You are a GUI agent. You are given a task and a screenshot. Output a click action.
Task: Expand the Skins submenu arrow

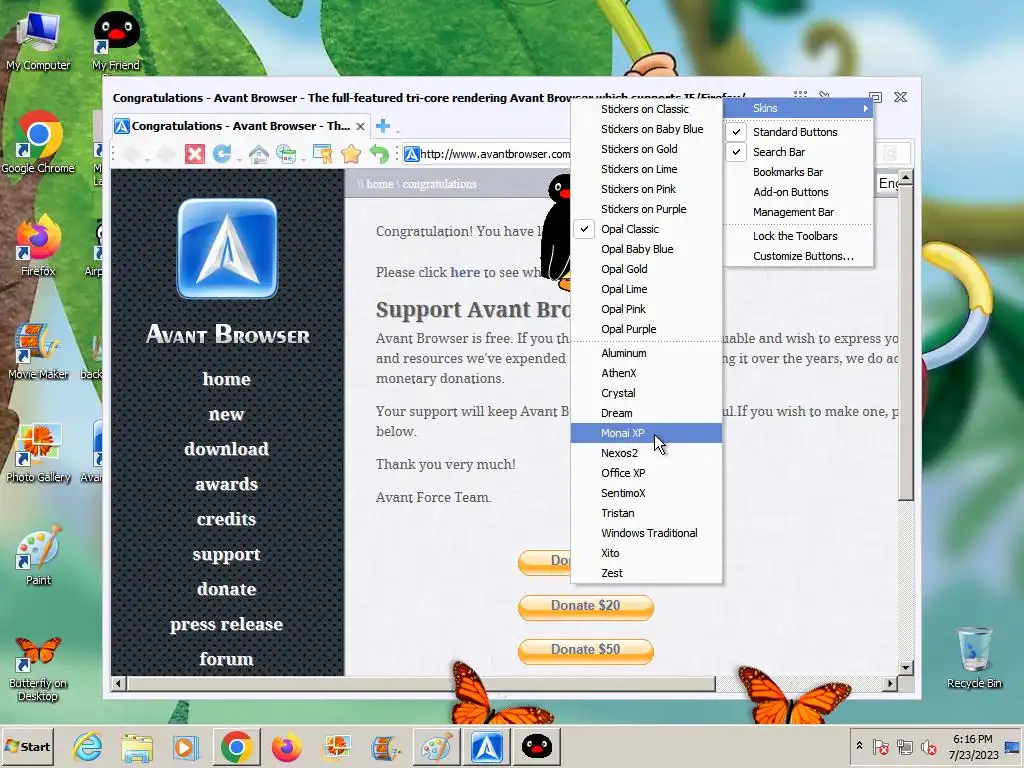[865, 108]
